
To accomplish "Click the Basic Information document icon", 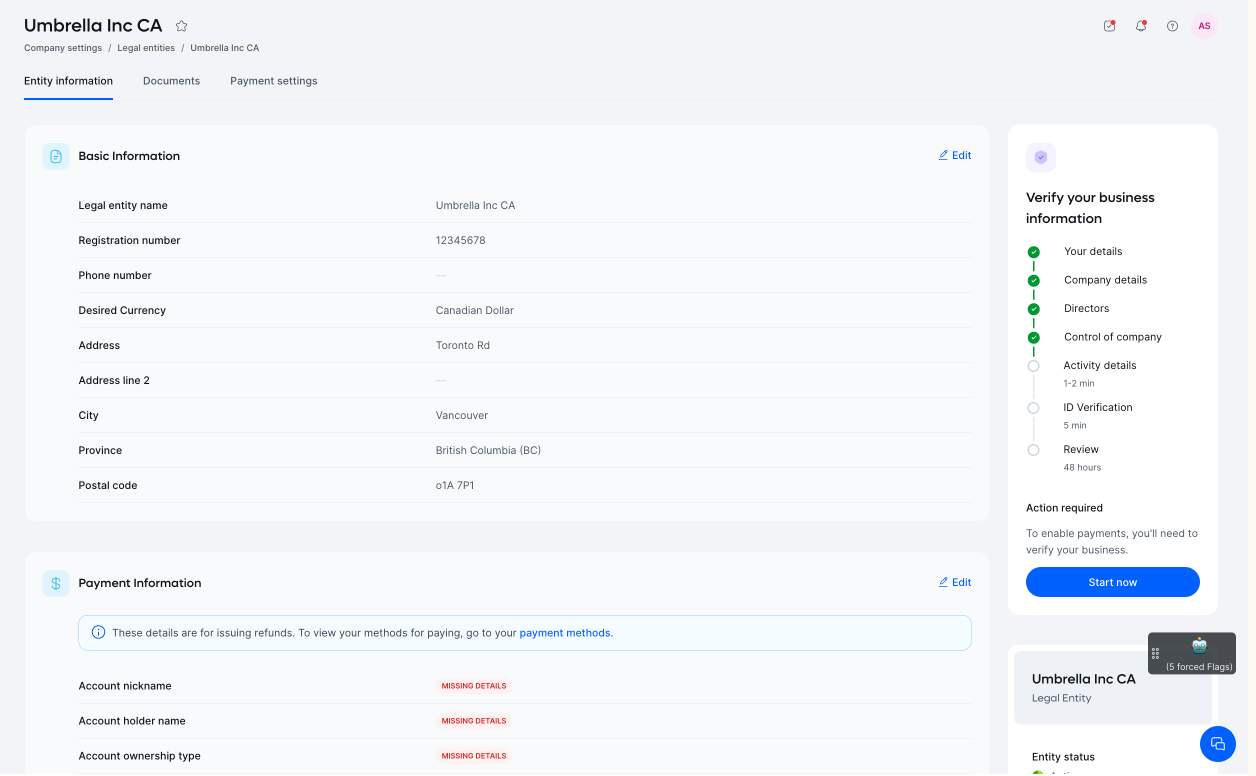I will pos(56,156).
